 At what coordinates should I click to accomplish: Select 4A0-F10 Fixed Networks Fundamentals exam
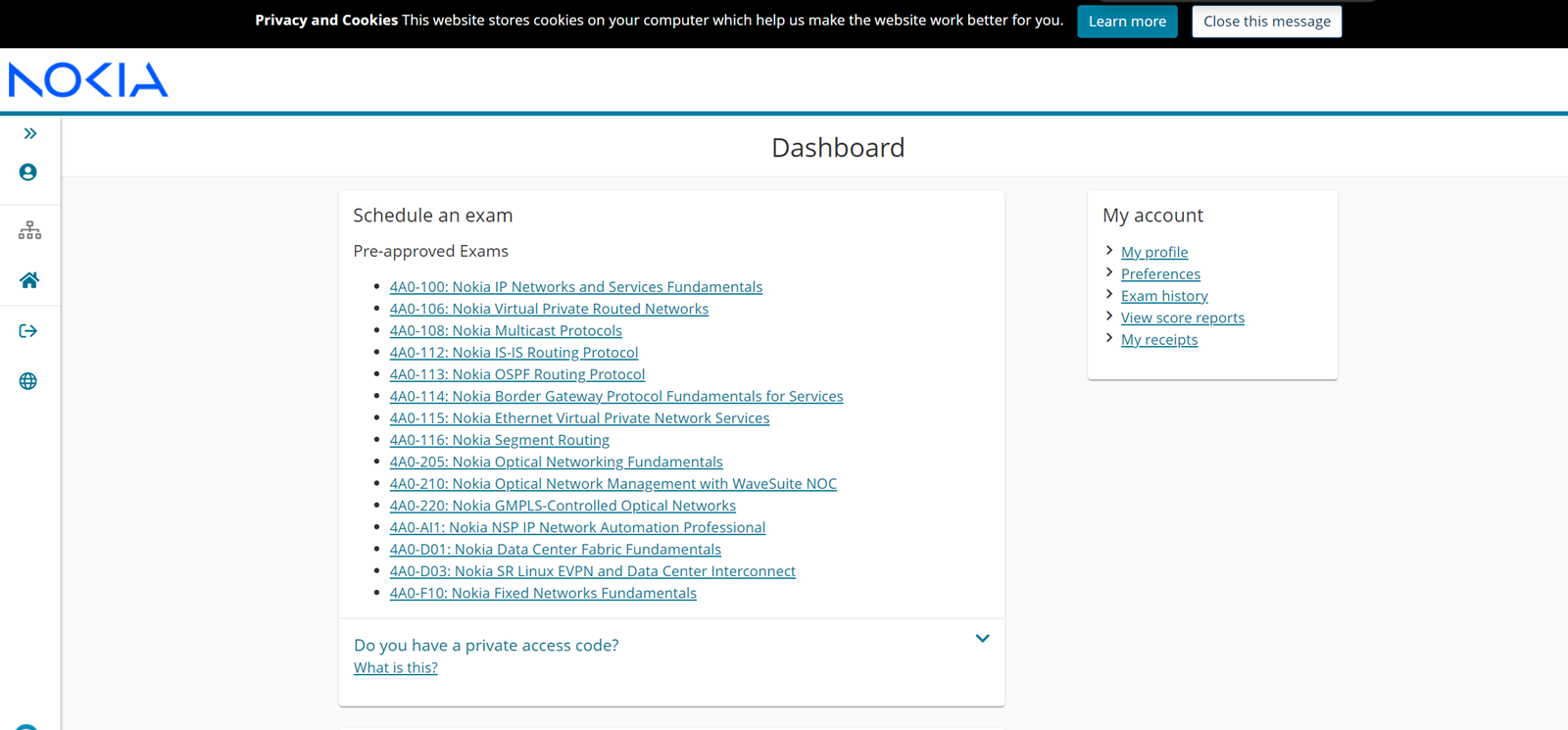543,593
